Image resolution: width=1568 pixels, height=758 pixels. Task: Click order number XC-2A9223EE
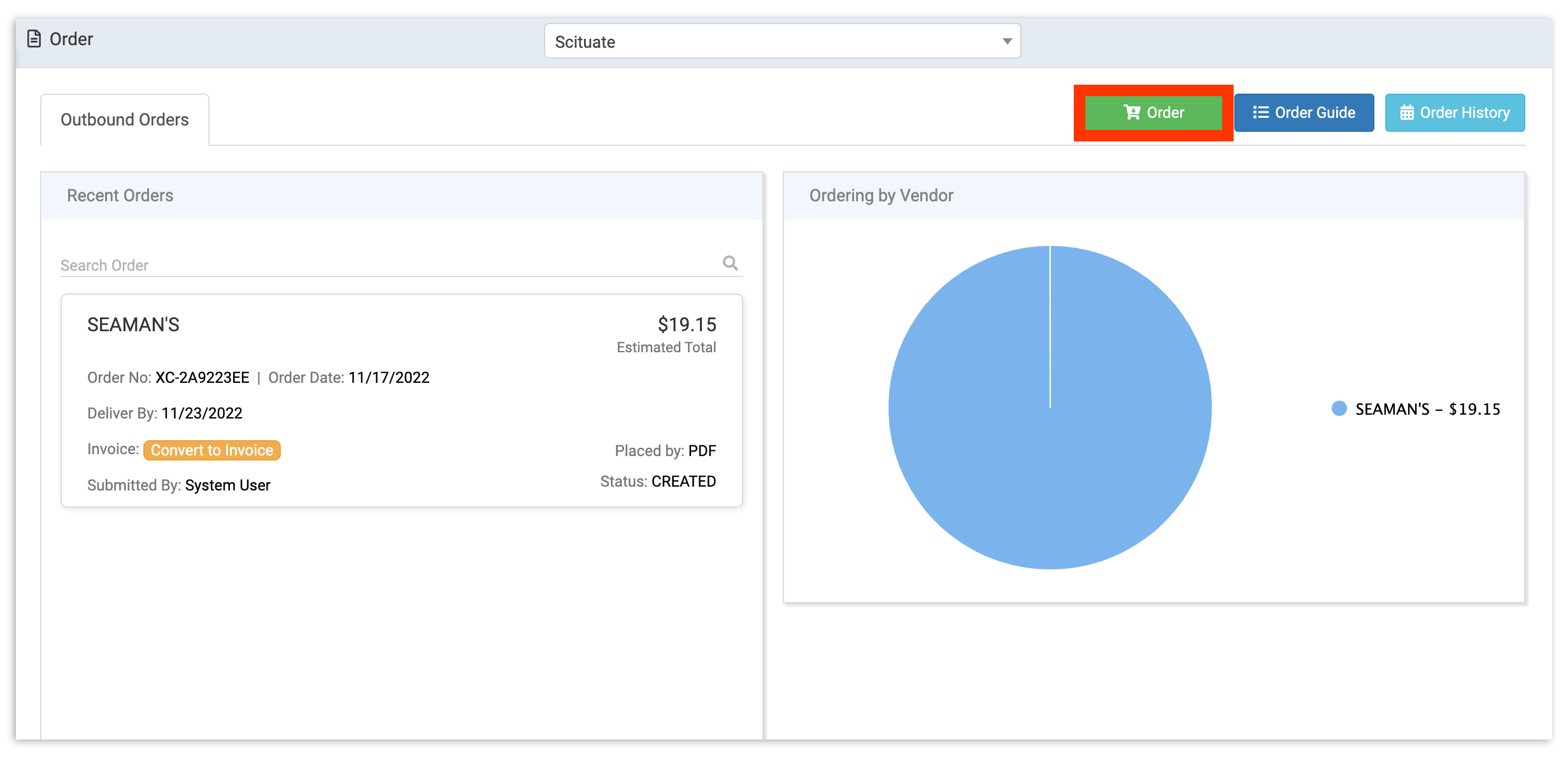pyautogui.click(x=203, y=378)
